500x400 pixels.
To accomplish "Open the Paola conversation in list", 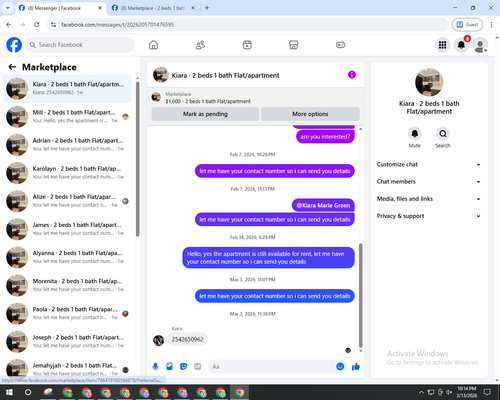I will coord(67,314).
